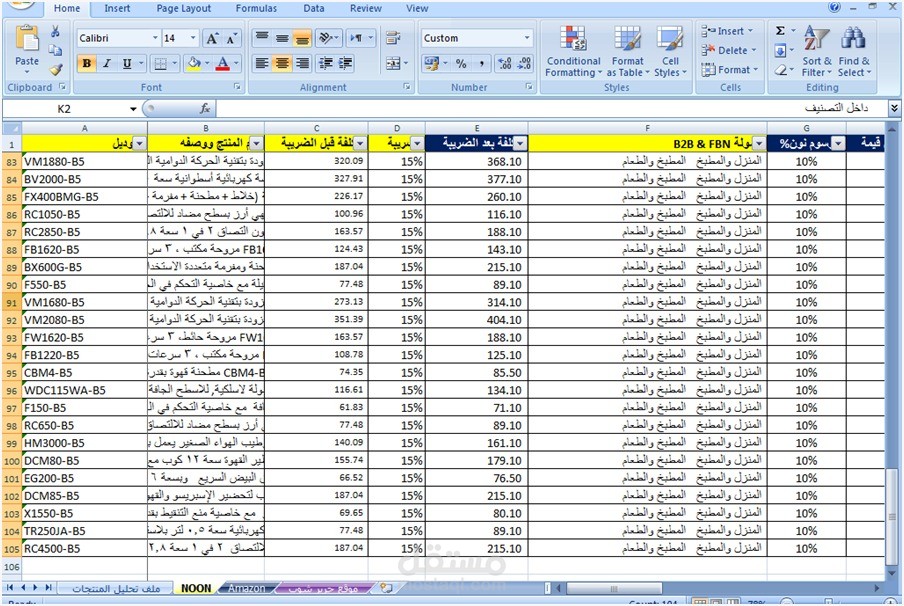Expand the Custom number format dropdown

[527, 38]
